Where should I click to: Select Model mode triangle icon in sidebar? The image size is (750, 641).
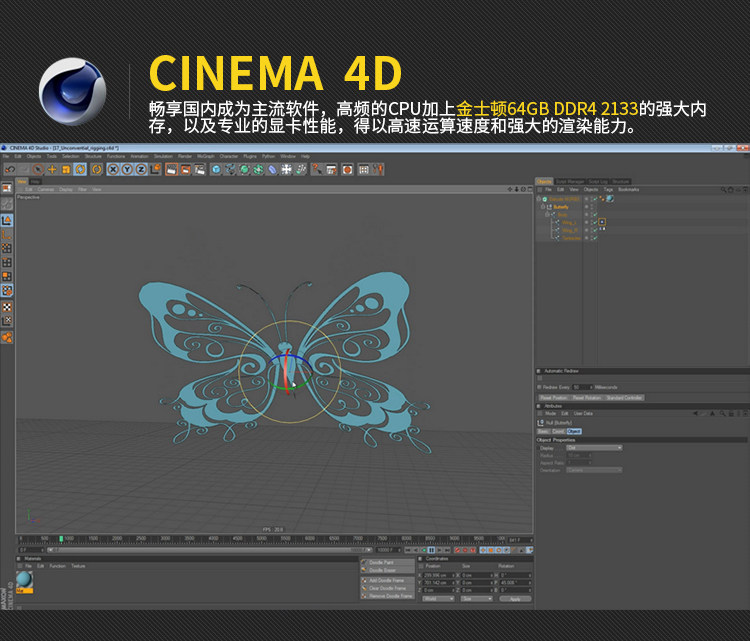(x=7, y=220)
